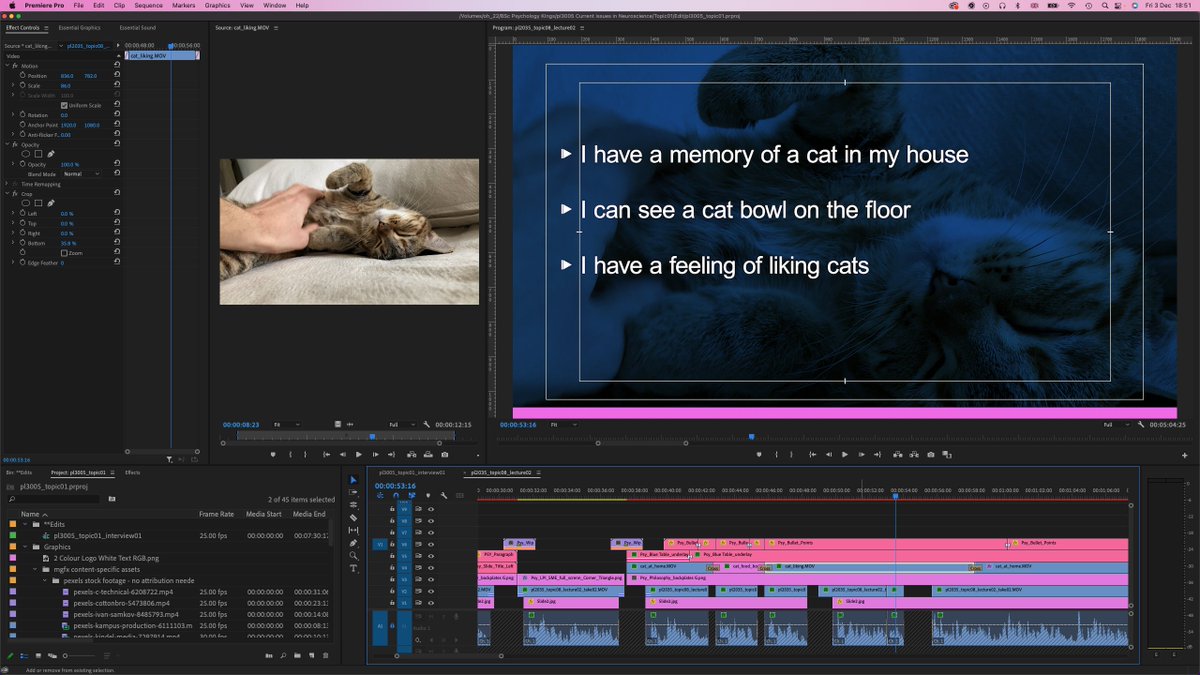Toggle Linked Selection in timeline
Viewport: 1200px width, 675px height.
(x=412, y=495)
